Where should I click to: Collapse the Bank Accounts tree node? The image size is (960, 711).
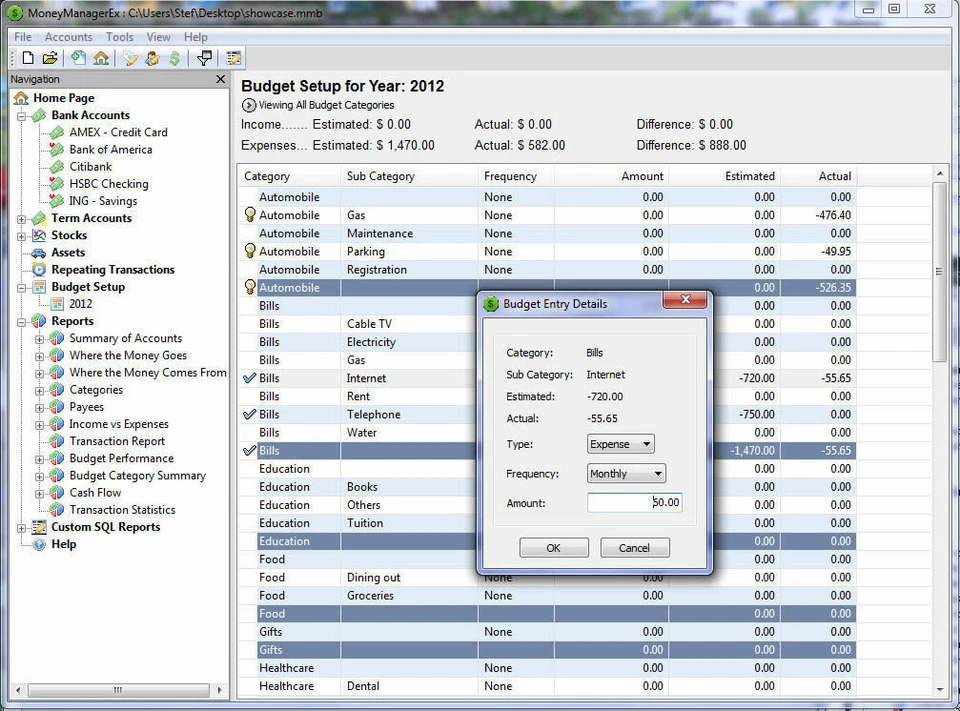(21, 115)
